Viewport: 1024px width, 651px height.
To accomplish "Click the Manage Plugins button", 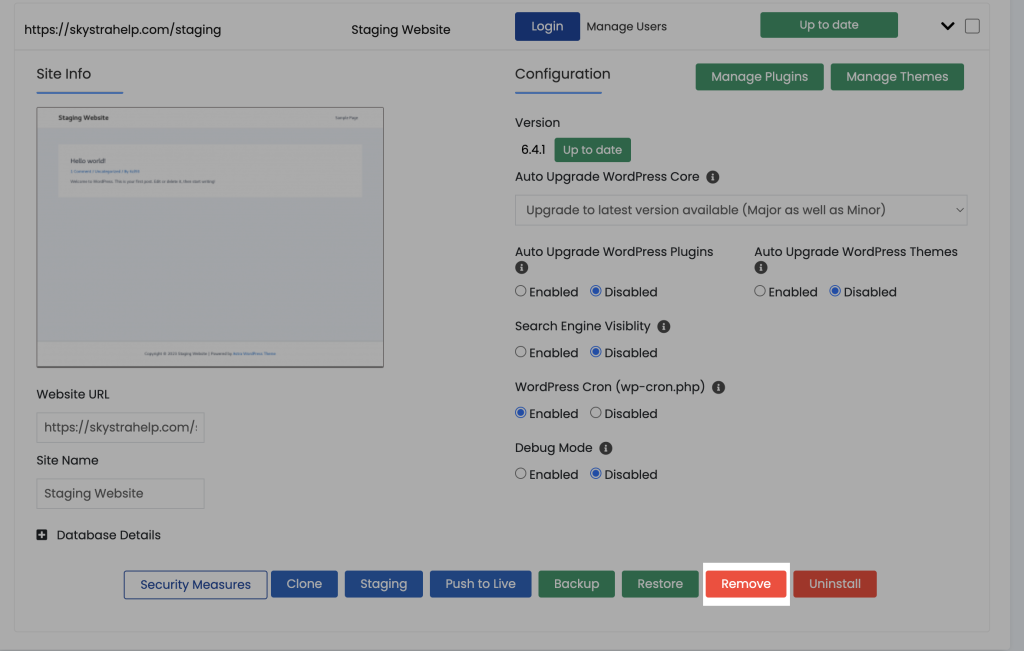I will point(759,77).
